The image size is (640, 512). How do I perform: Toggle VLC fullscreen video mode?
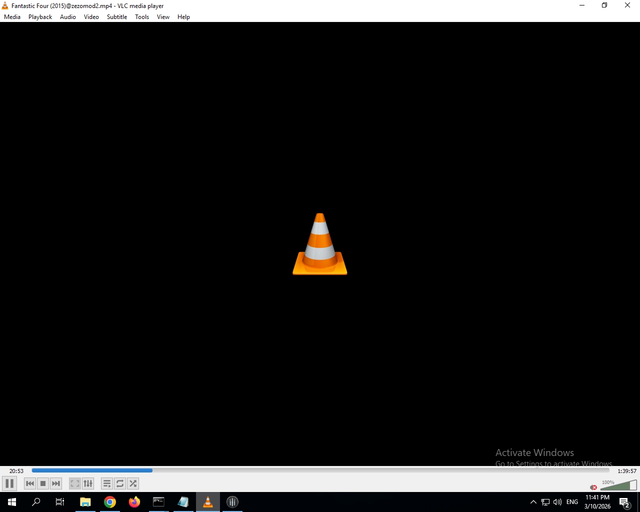click(x=75, y=483)
